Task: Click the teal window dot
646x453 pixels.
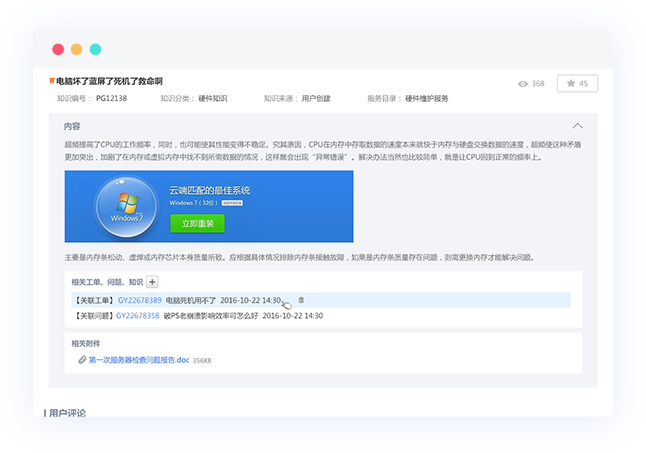Action: click(x=96, y=49)
